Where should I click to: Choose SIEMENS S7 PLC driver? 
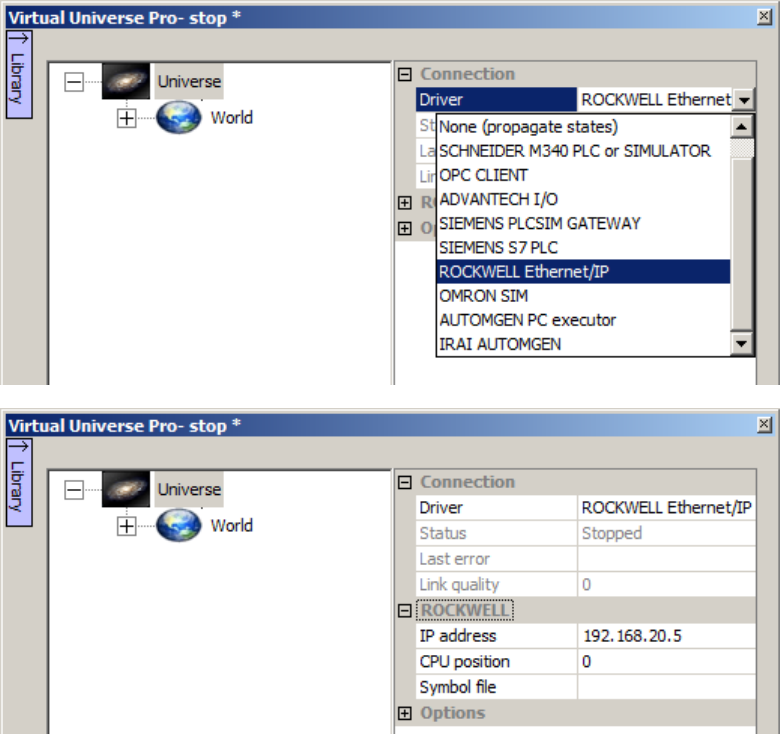pyautogui.click(x=583, y=248)
